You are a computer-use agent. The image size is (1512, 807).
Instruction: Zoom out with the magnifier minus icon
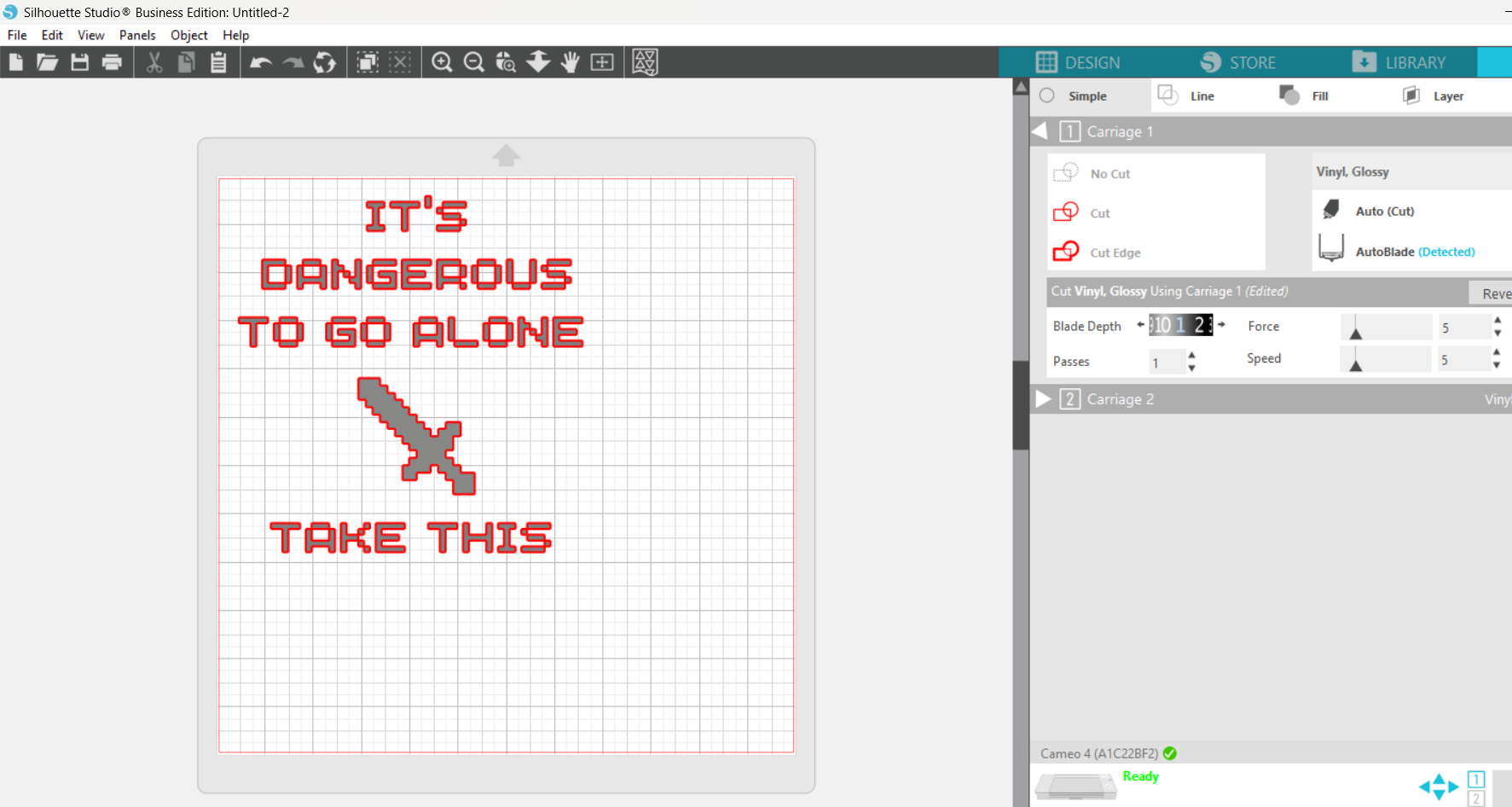click(x=473, y=62)
